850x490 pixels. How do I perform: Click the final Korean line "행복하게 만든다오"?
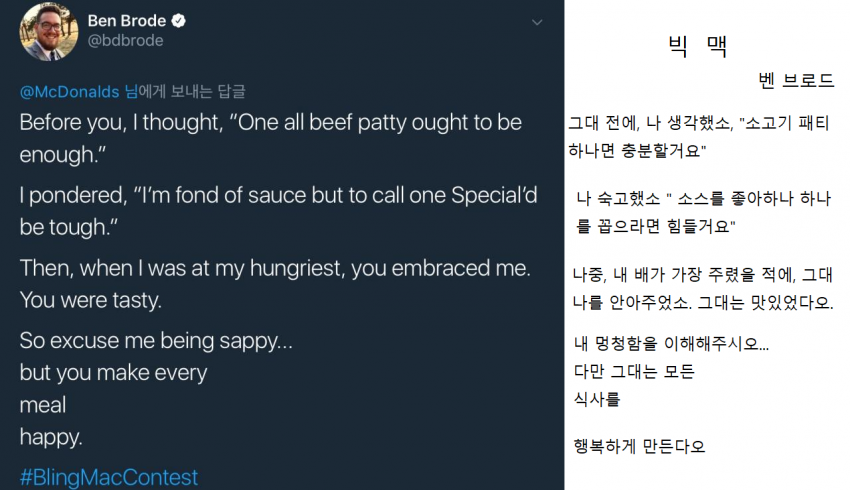pos(639,445)
